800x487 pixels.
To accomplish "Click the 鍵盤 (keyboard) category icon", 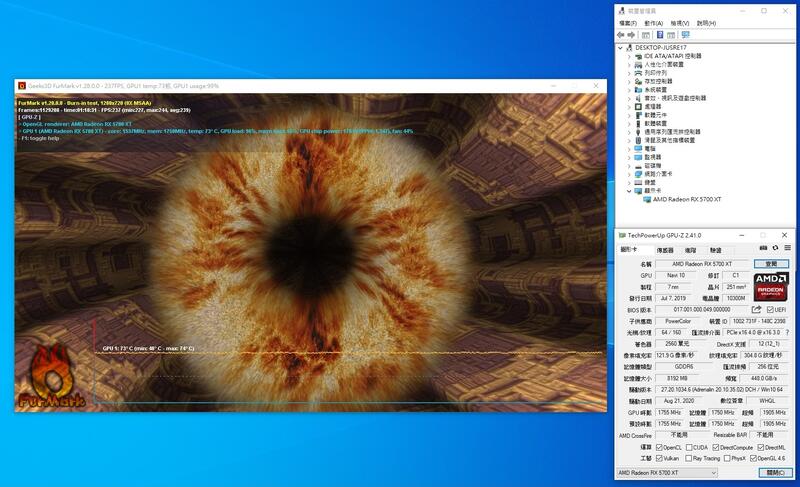I will pos(638,182).
